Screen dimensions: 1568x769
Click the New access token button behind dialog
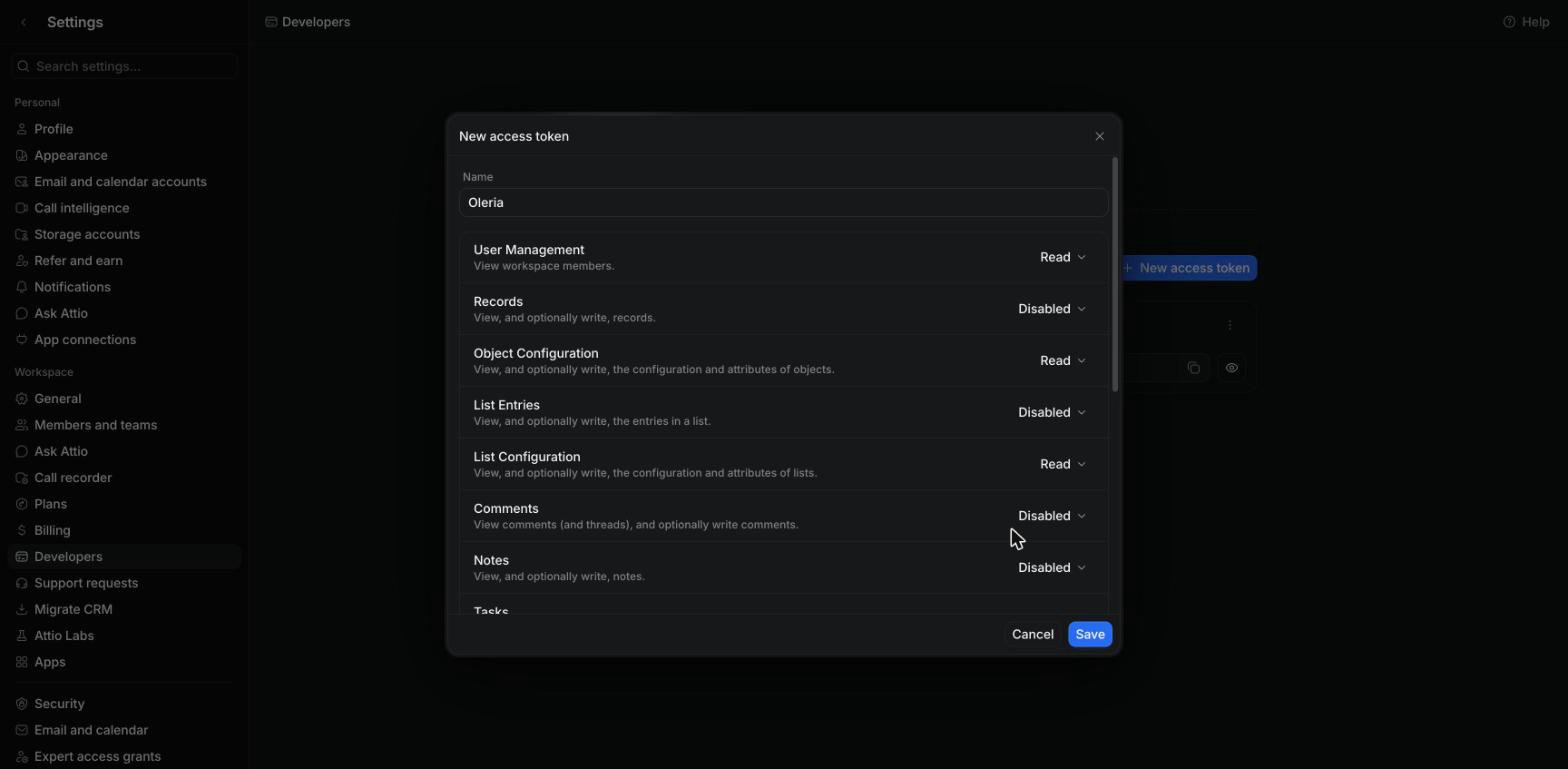tap(1187, 268)
